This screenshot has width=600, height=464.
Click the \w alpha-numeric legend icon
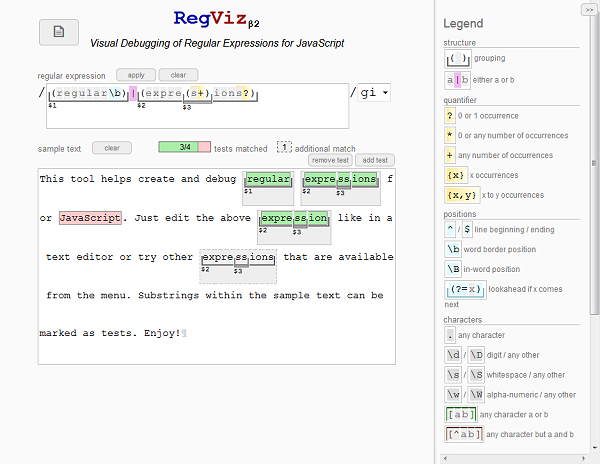pyautogui.click(x=453, y=395)
